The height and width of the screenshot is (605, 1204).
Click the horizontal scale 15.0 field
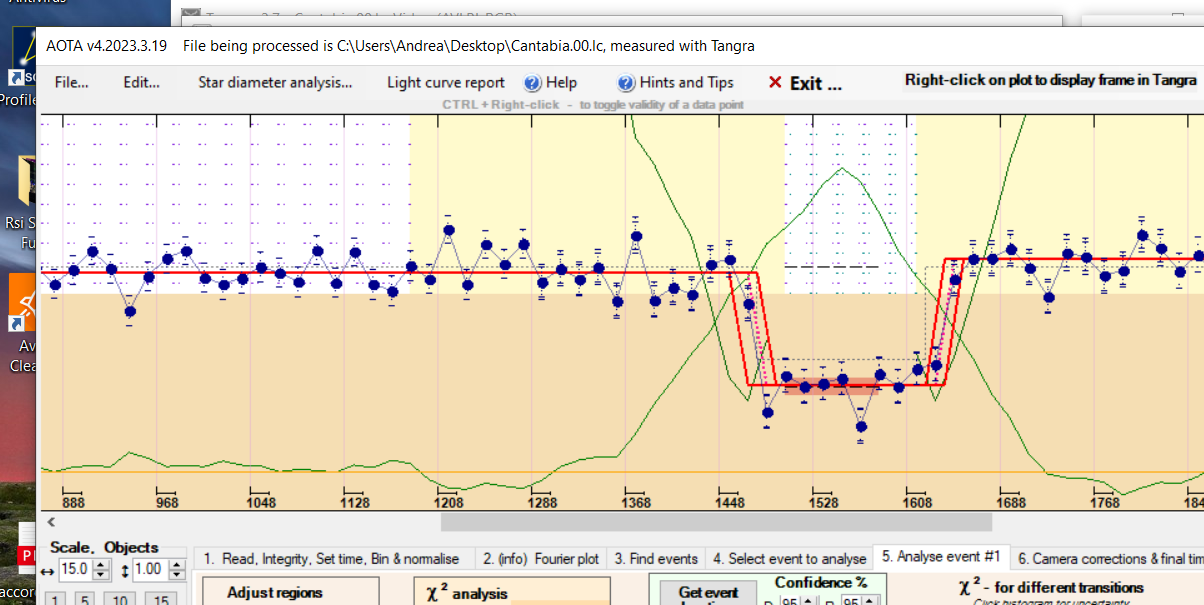tap(75, 571)
